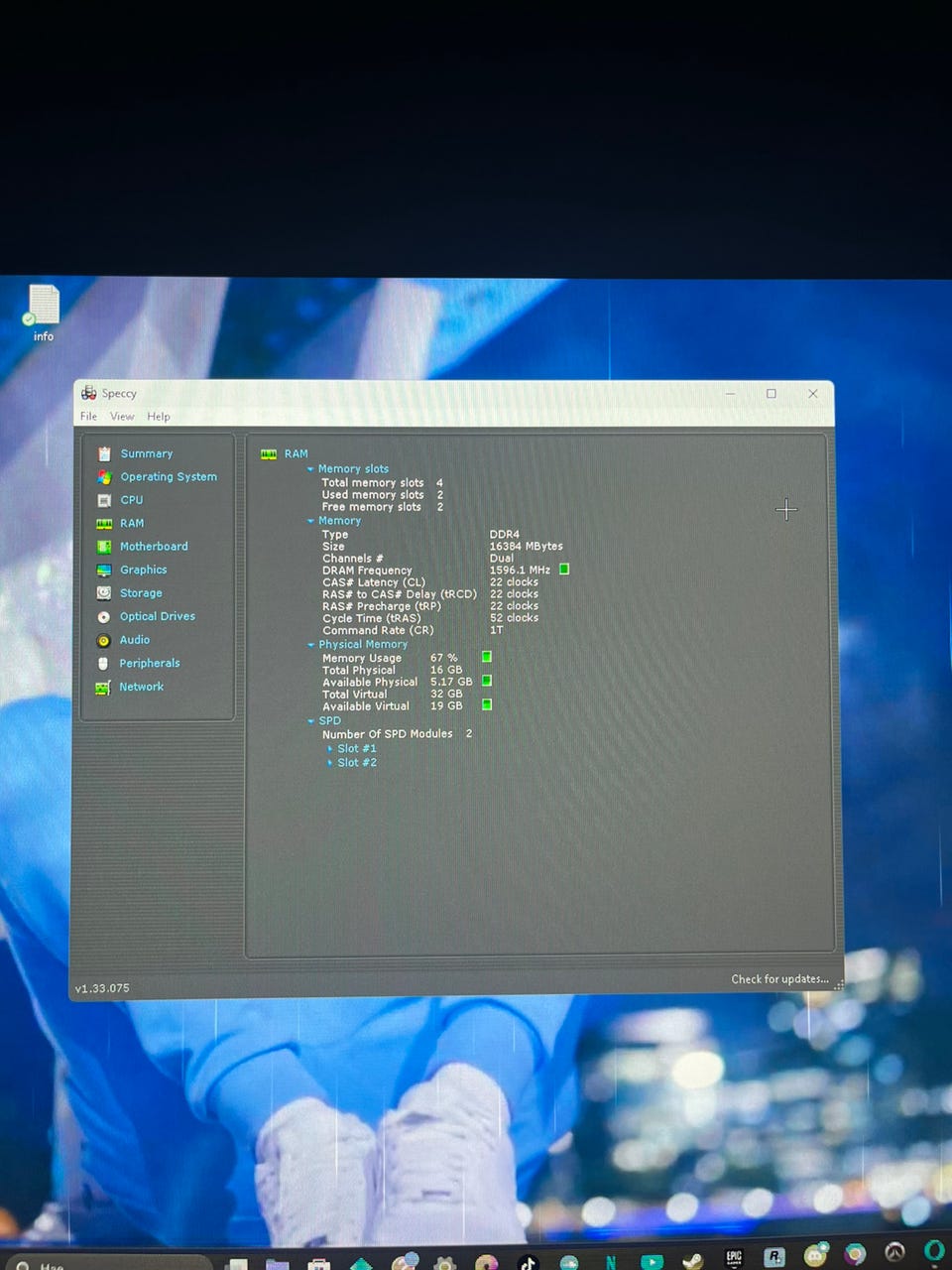952x1270 pixels.
Task: Select the Audio speaker icon
Action: [103, 641]
